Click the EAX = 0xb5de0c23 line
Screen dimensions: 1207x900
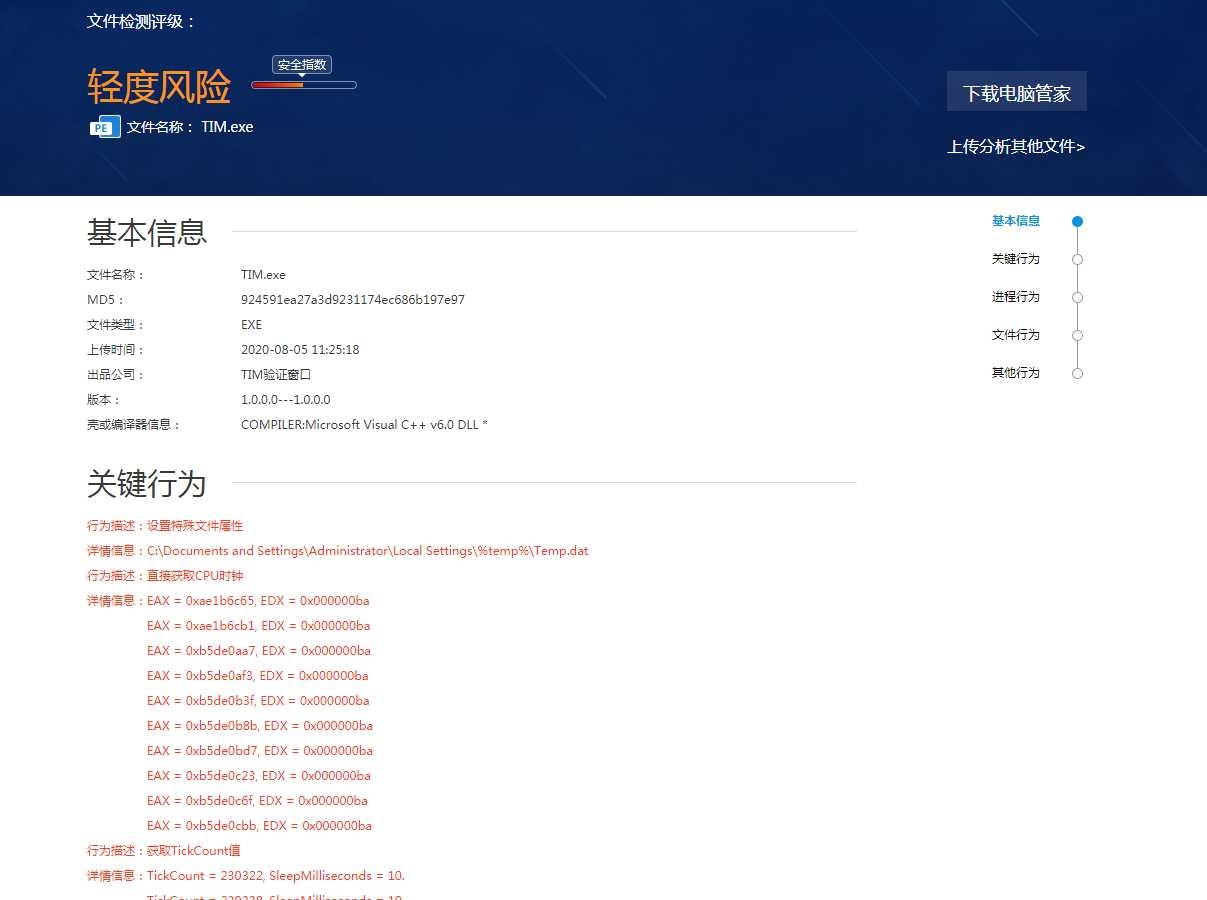click(x=258, y=776)
